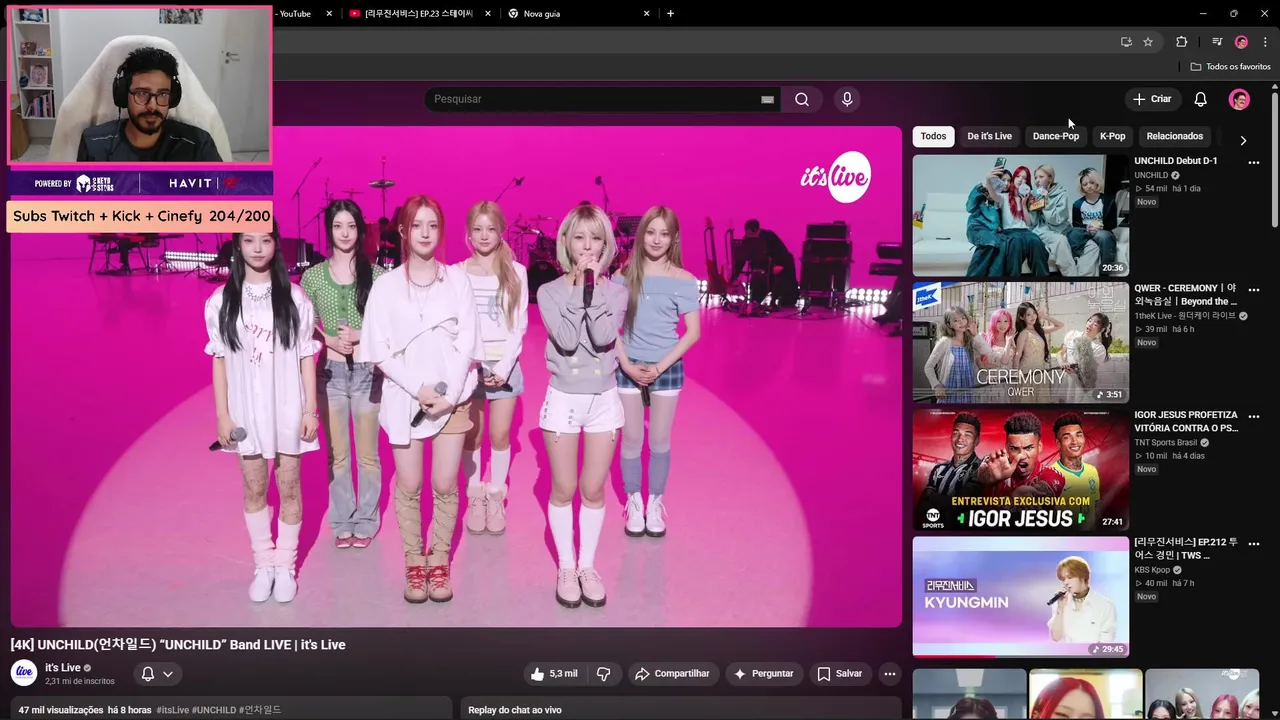Open YouTube notifications bell
The height and width of the screenshot is (720, 1280).
(1201, 99)
